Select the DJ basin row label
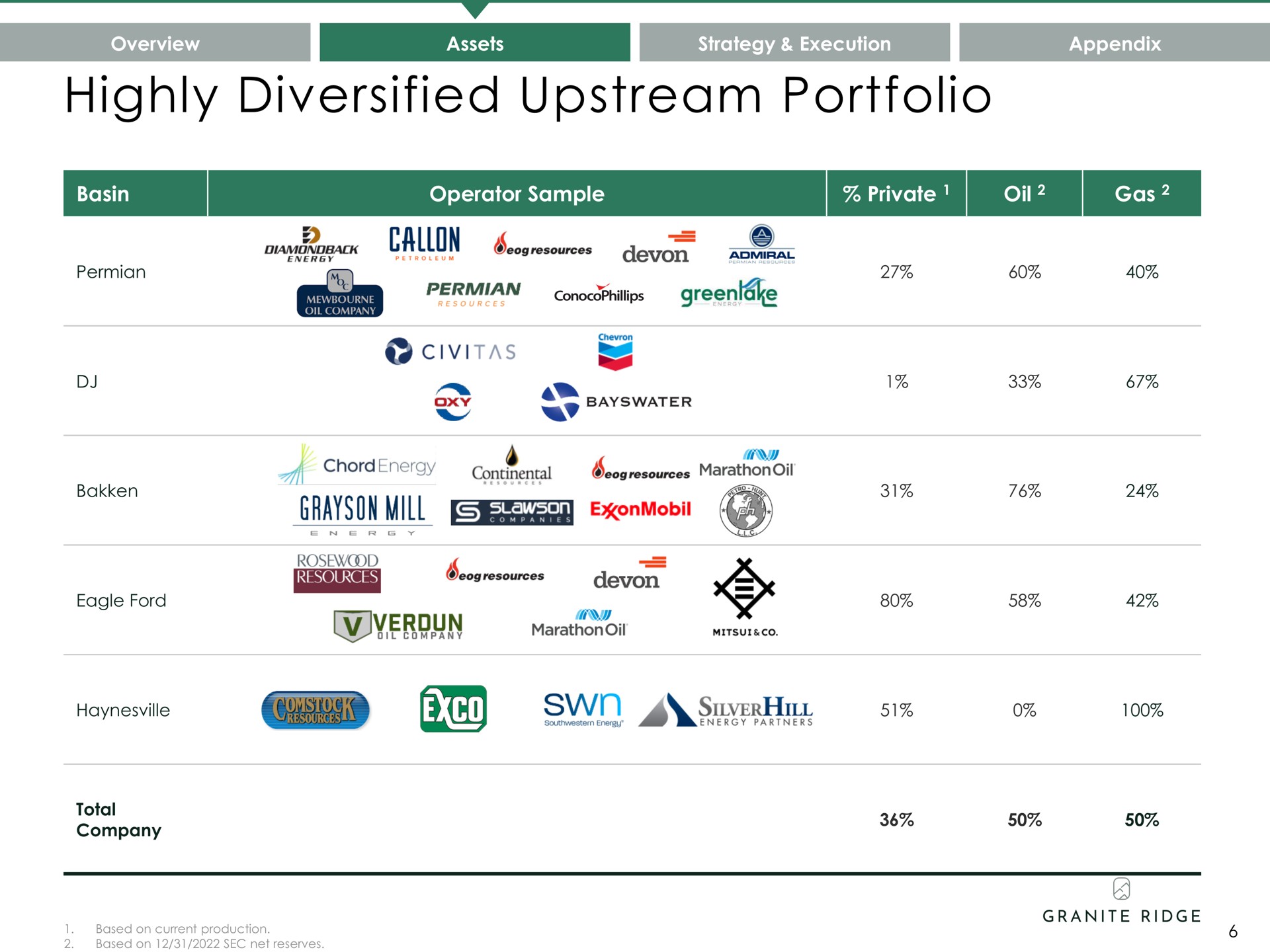Image resolution: width=1270 pixels, height=952 pixels. click(x=87, y=381)
